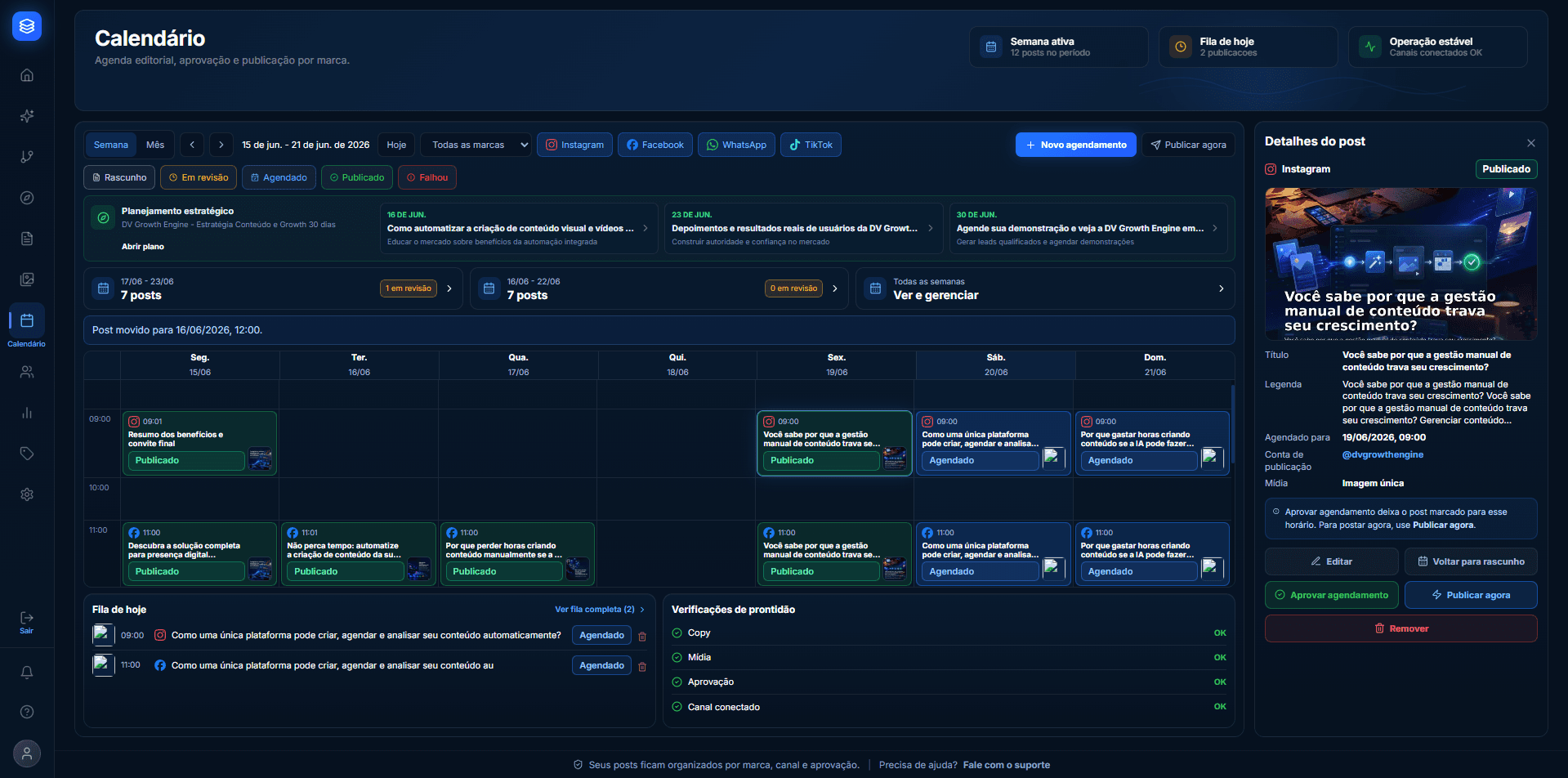The width and height of the screenshot is (1568, 778).
Task: Select Monday 09:01 Resumo dos benefícios post
Action: [199, 443]
